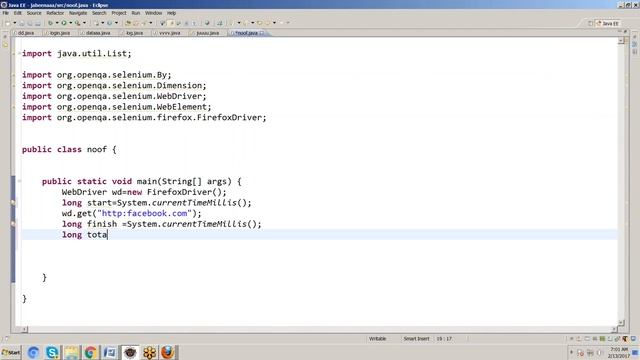Switch to the vvvv.java editor tab
640x360 pixels.
(x=169, y=33)
